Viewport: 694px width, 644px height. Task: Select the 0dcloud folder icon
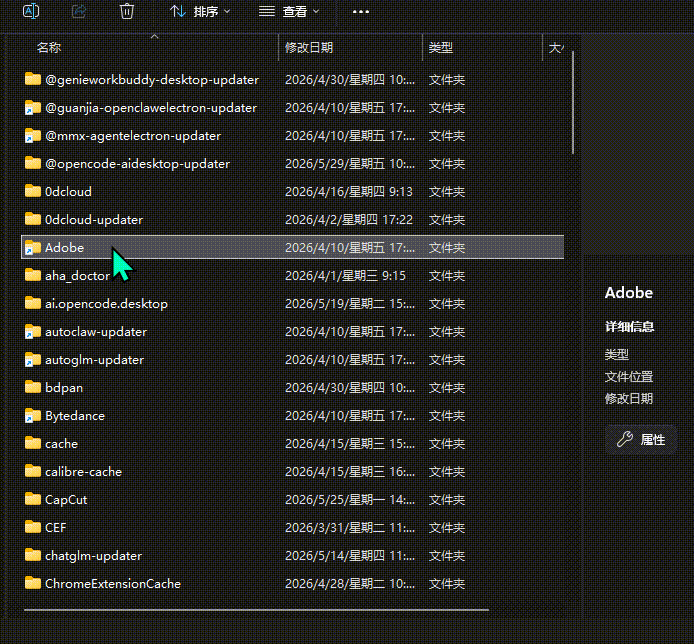click(33, 191)
